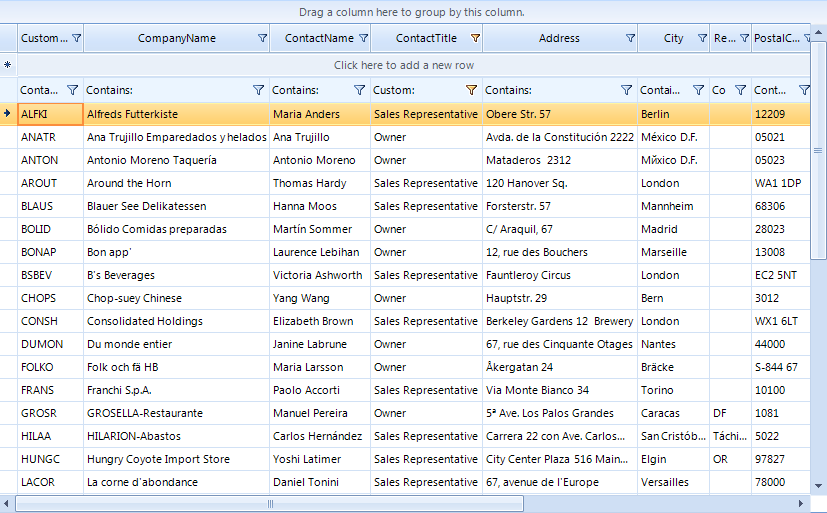The image size is (827, 513).
Task: Click the vertical scrollbar thumb
Action: [x=818, y=150]
